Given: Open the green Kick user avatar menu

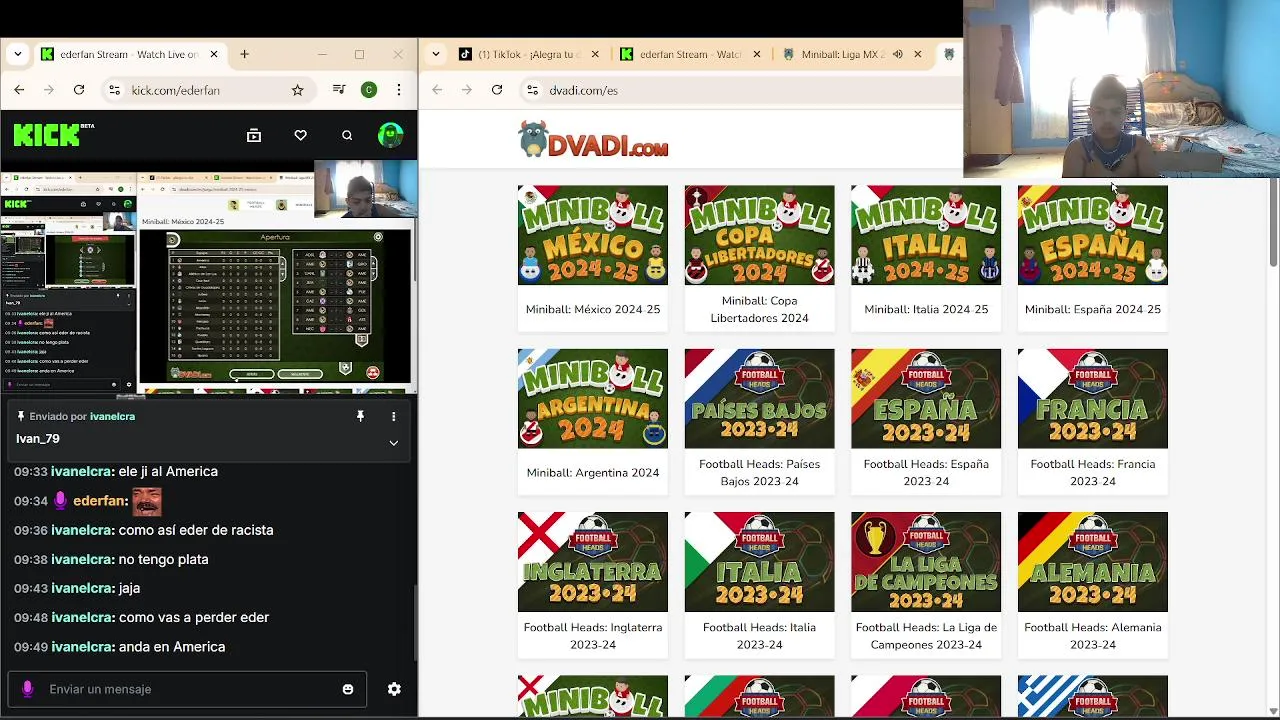Looking at the screenshot, I should 391,135.
